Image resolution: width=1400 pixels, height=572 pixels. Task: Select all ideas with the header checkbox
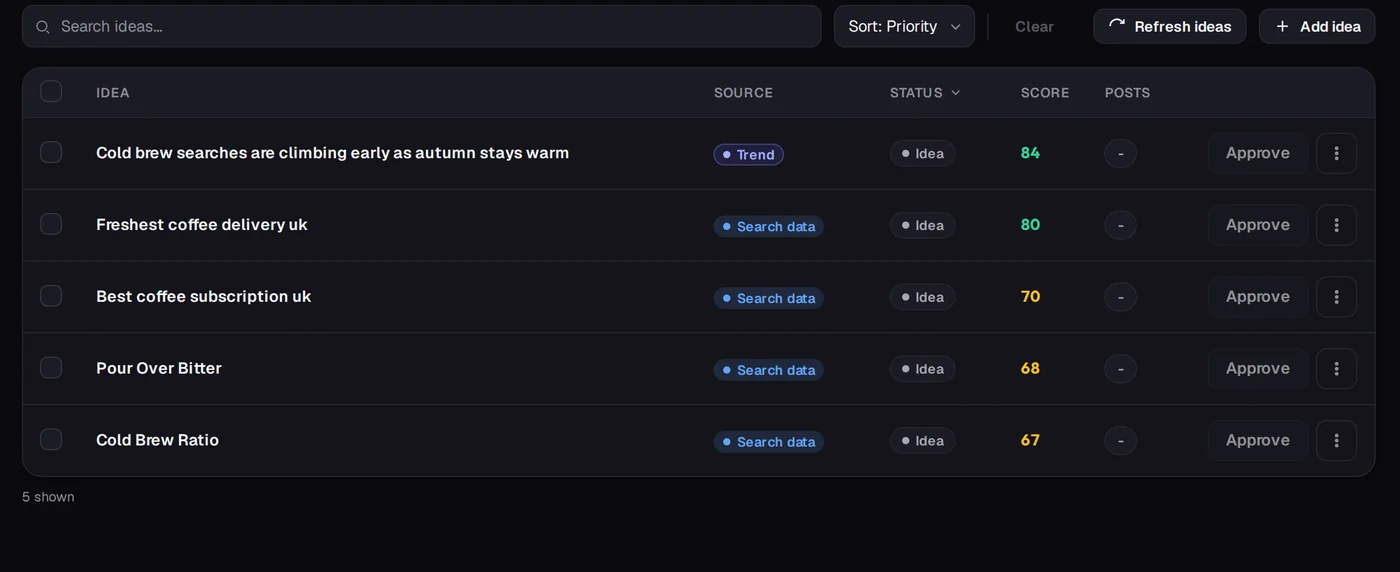[x=51, y=92]
